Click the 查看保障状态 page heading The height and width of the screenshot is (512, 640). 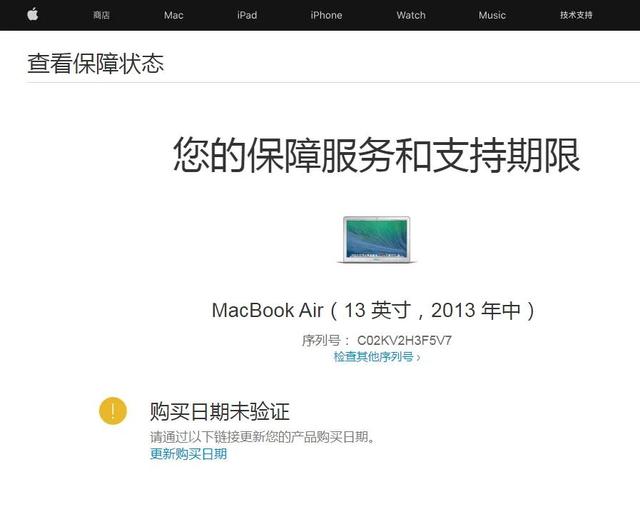(96, 64)
